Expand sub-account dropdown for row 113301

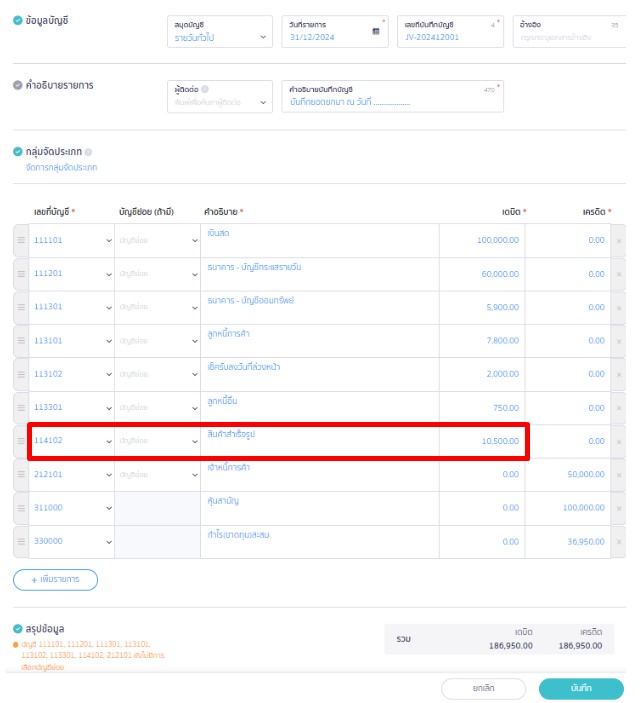[194, 408]
